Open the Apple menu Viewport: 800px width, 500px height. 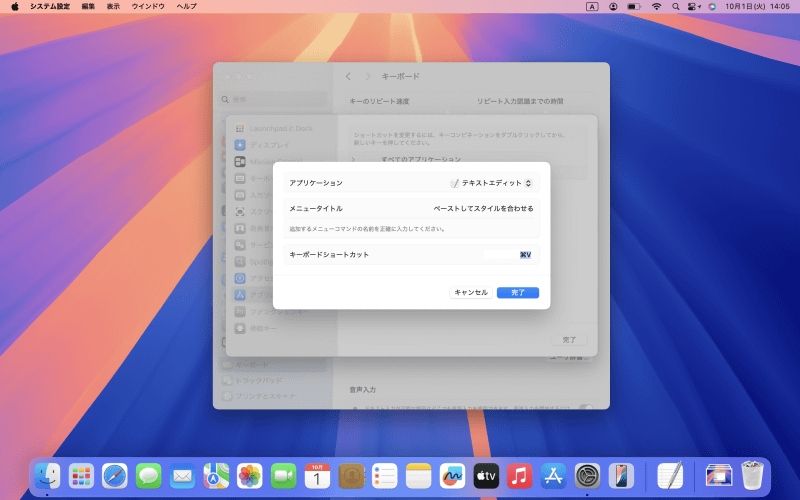tap(15, 7)
